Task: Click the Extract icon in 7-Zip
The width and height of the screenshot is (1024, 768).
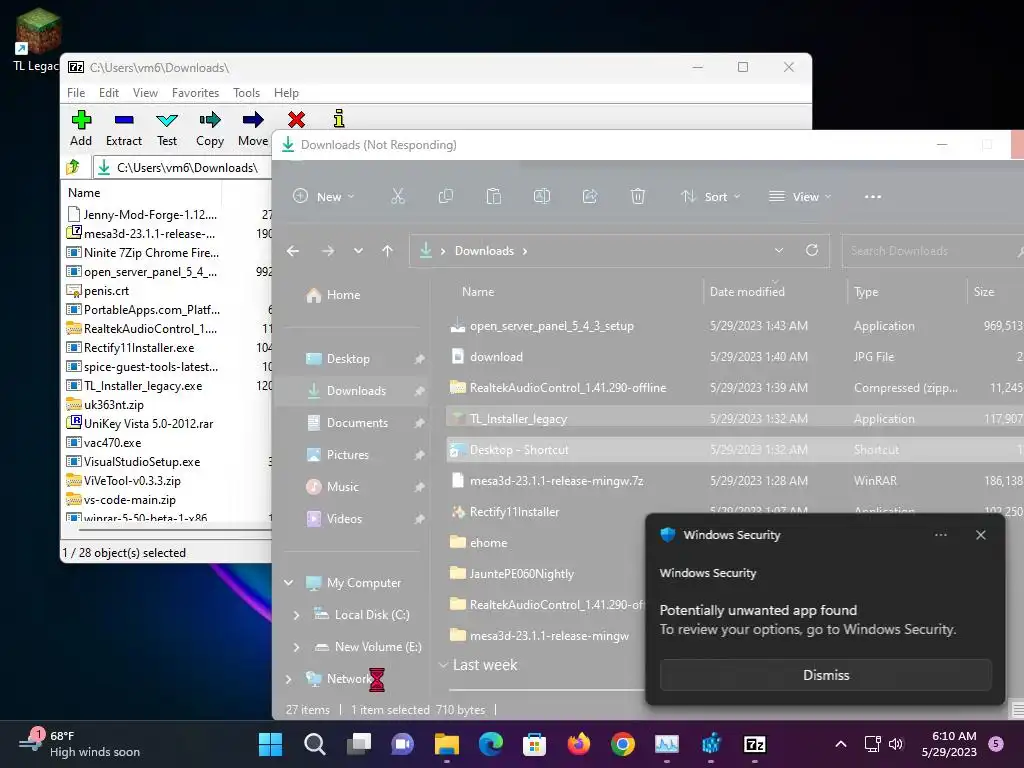Action: (x=123, y=128)
